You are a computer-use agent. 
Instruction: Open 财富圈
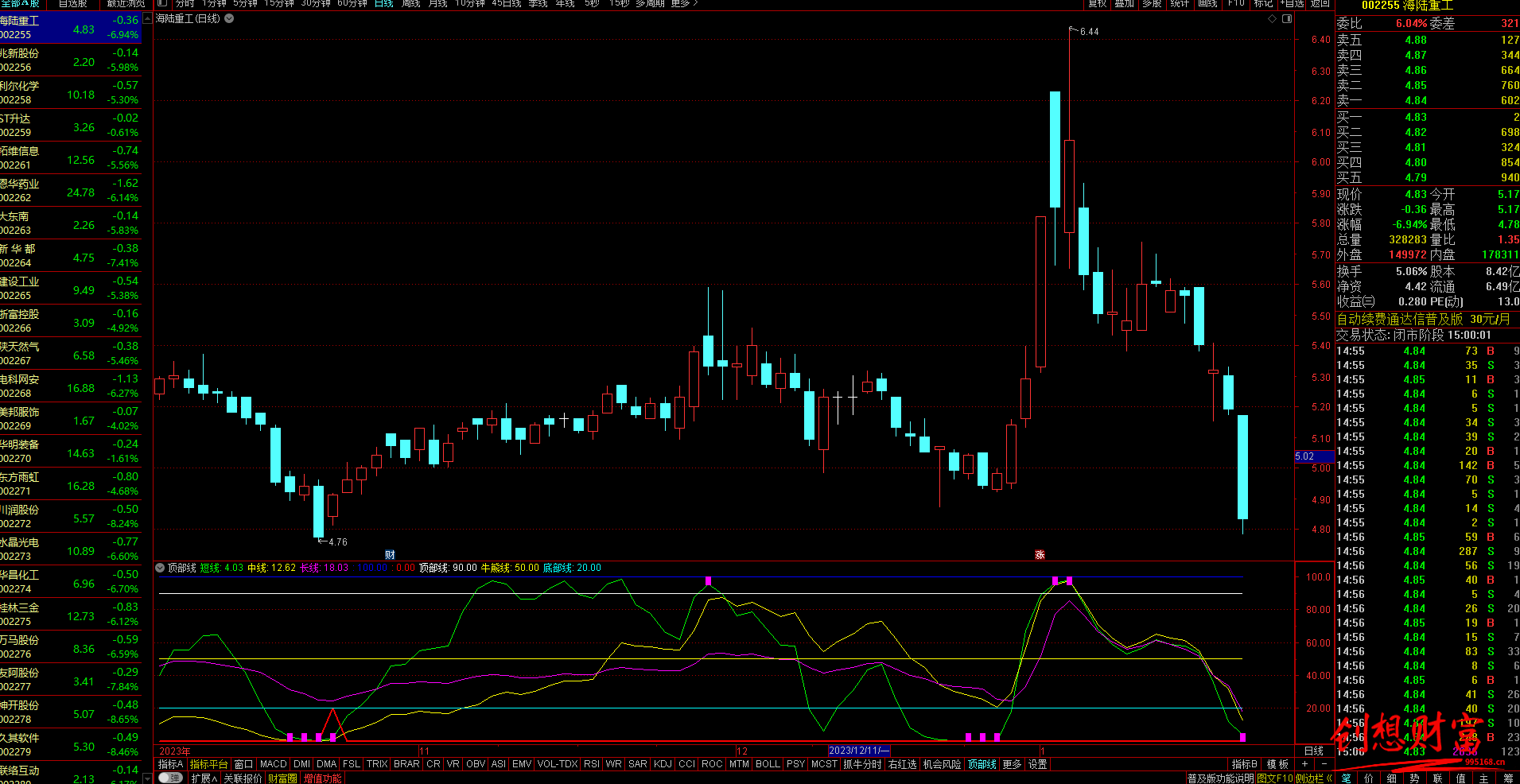coord(282,778)
